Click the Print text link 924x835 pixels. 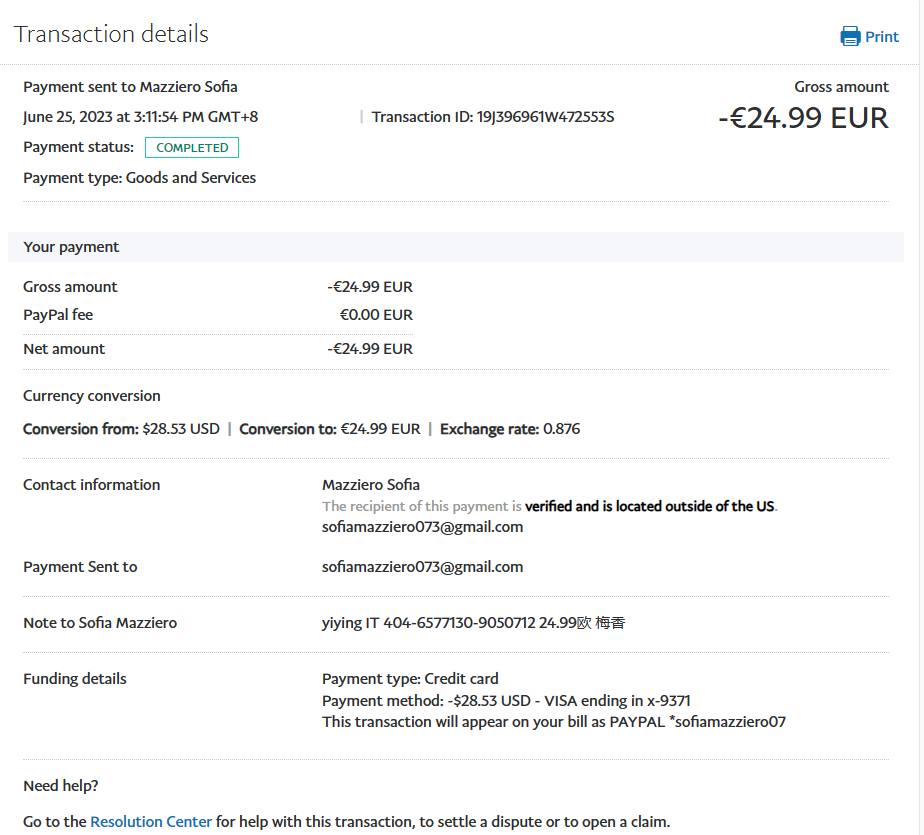882,37
